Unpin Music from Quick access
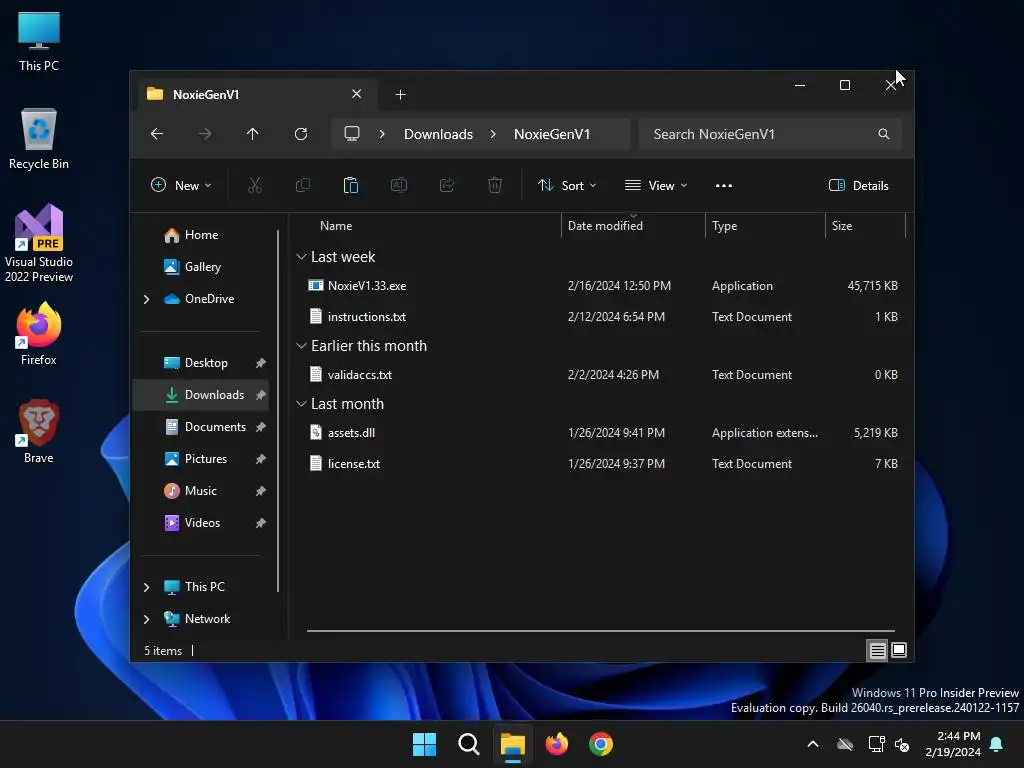This screenshot has height=768, width=1024. point(261,491)
